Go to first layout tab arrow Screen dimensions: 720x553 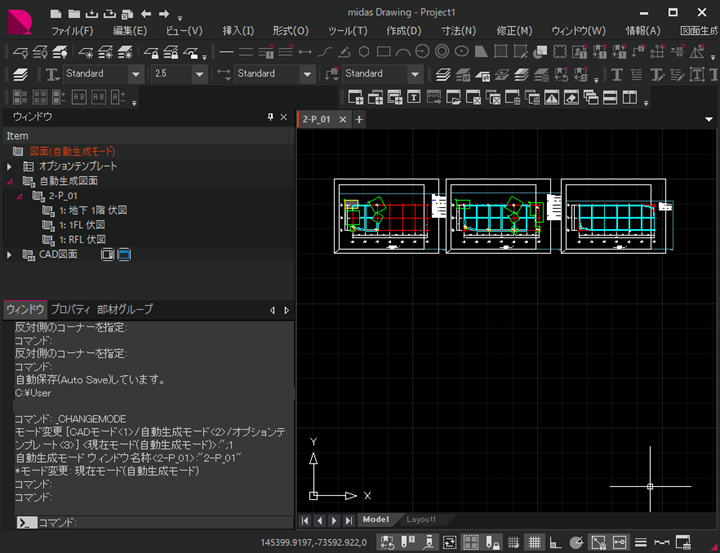click(305, 520)
